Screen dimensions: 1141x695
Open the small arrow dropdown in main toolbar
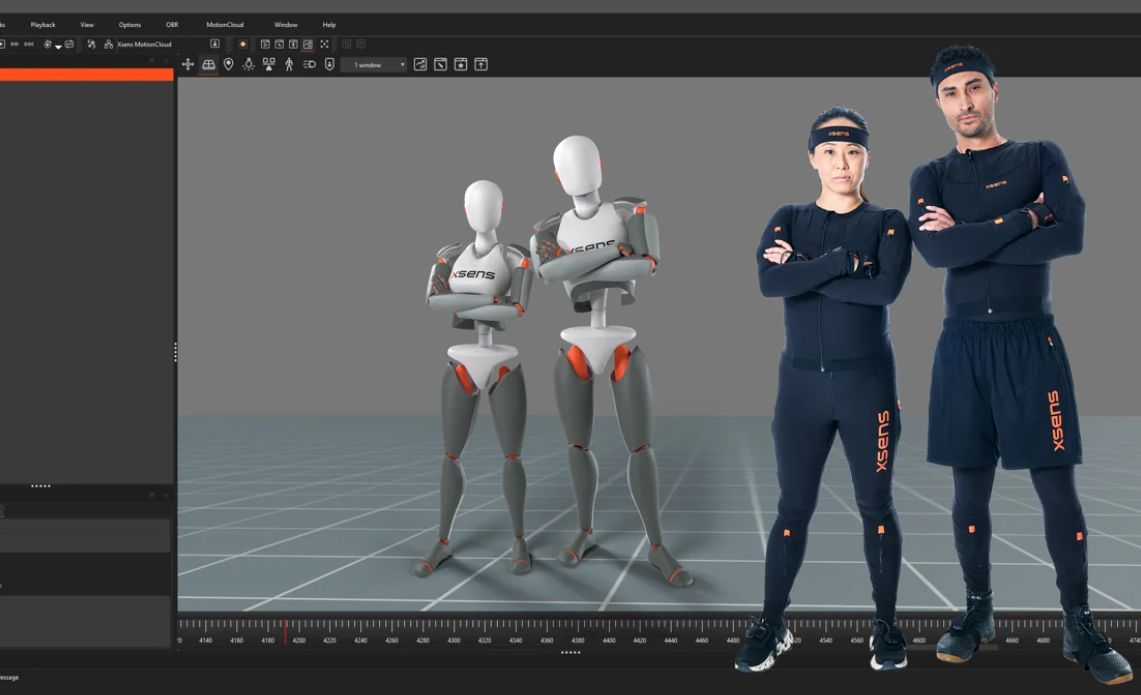[58, 46]
